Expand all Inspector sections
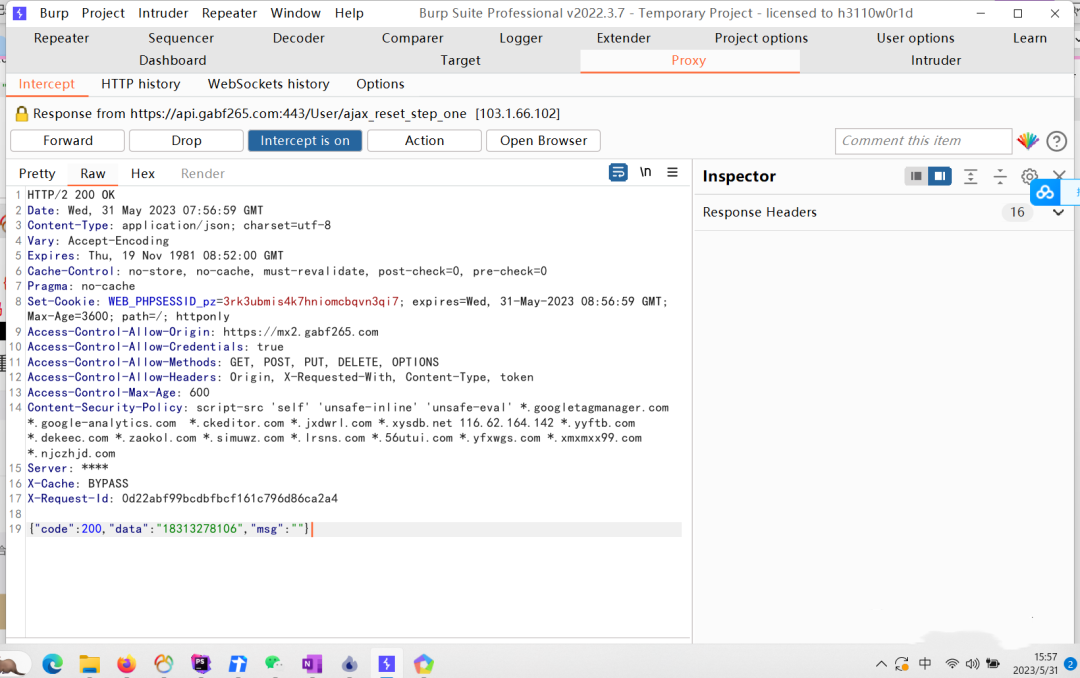 click(970, 176)
